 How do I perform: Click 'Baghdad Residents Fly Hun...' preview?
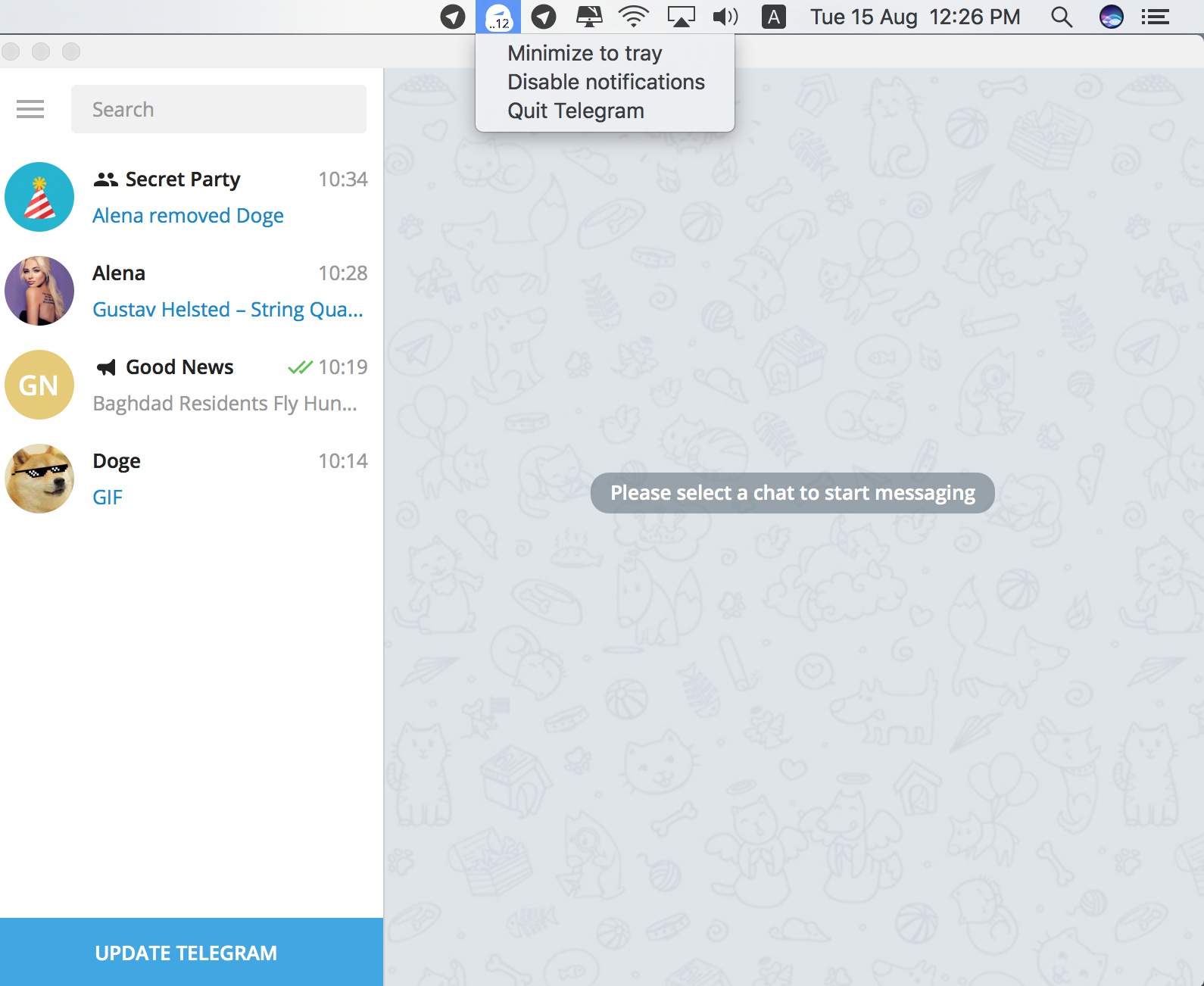225,404
